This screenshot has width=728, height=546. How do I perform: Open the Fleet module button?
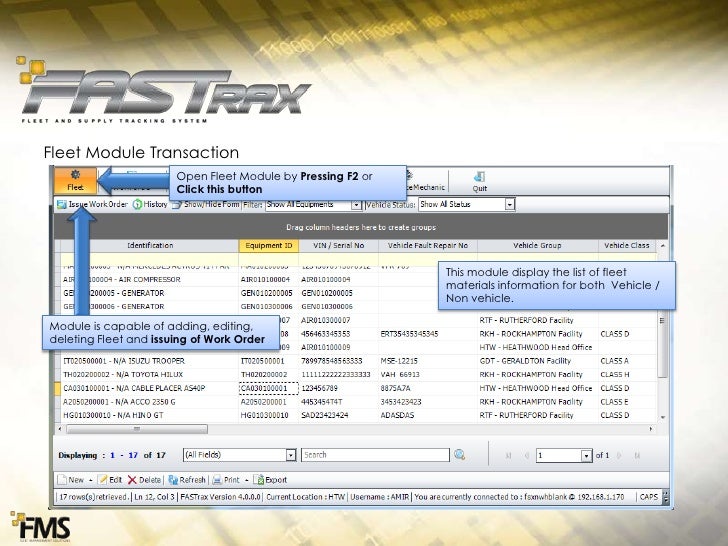[75, 181]
